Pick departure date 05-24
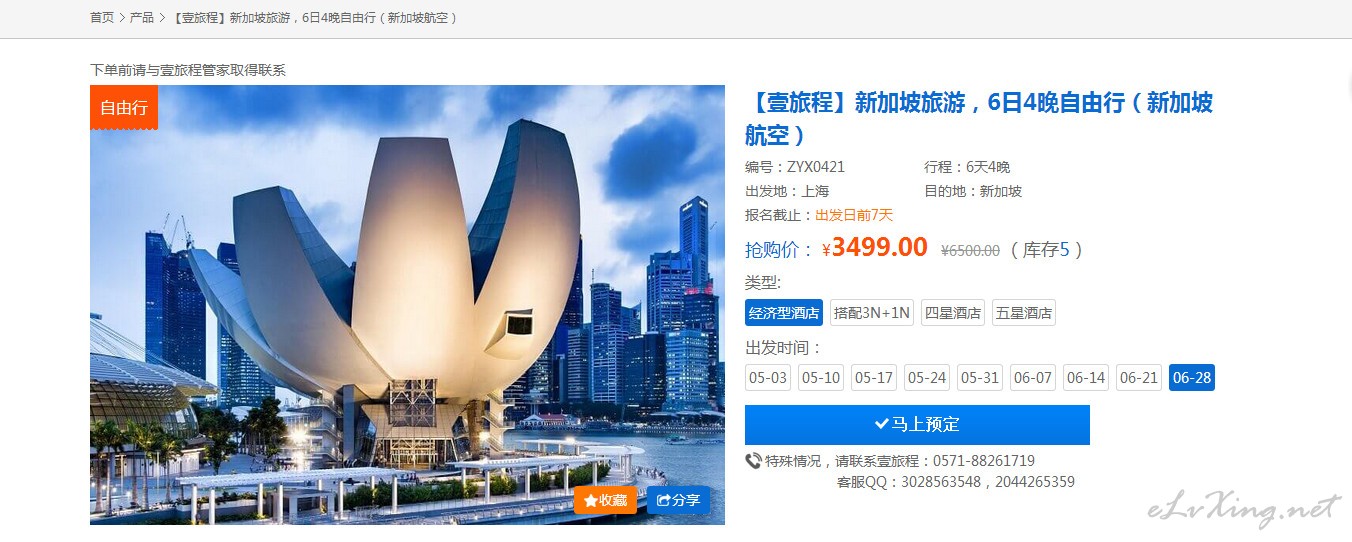Screen dimensions: 1352x542 pyautogui.click(x=927, y=378)
